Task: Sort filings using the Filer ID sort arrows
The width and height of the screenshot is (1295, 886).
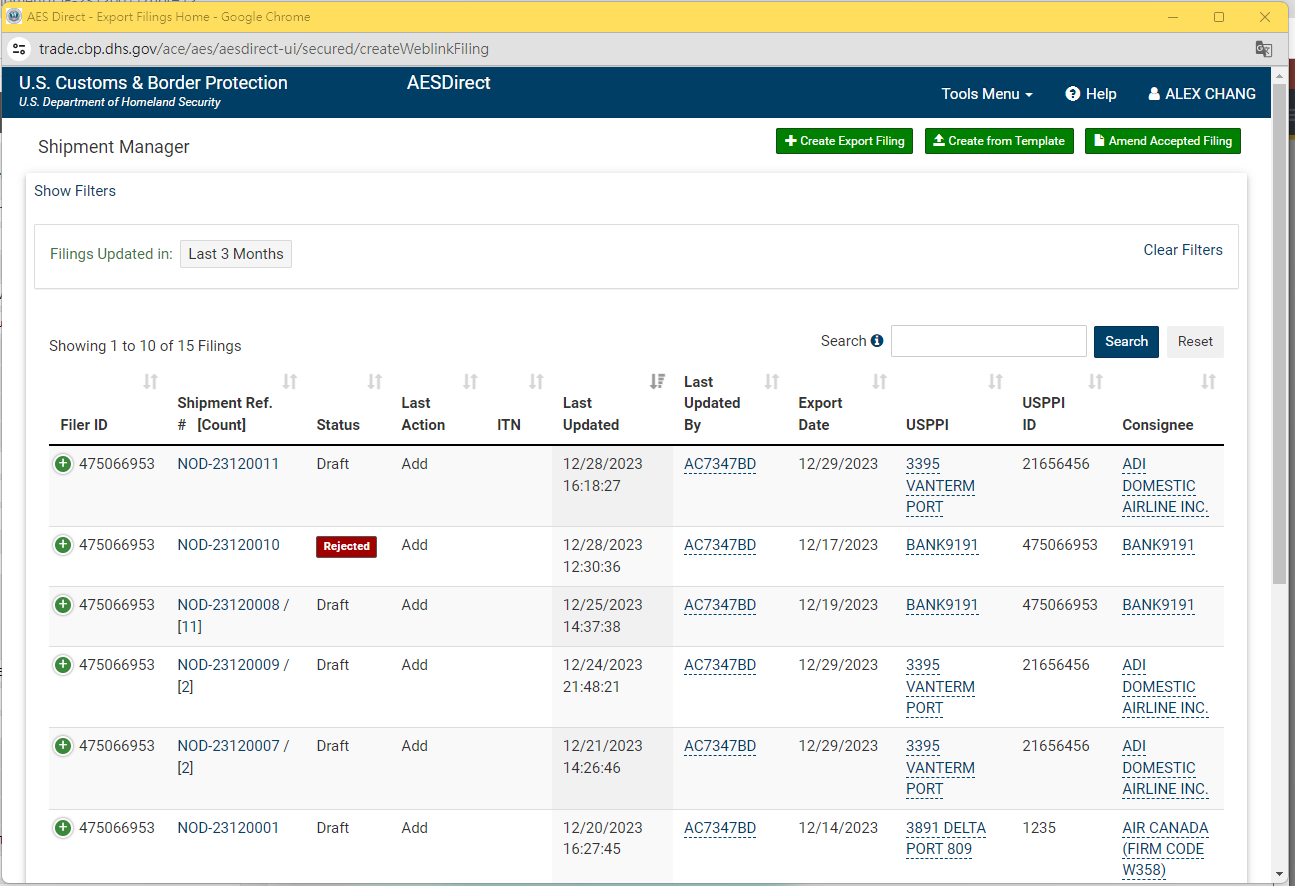Action: click(x=150, y=381)
